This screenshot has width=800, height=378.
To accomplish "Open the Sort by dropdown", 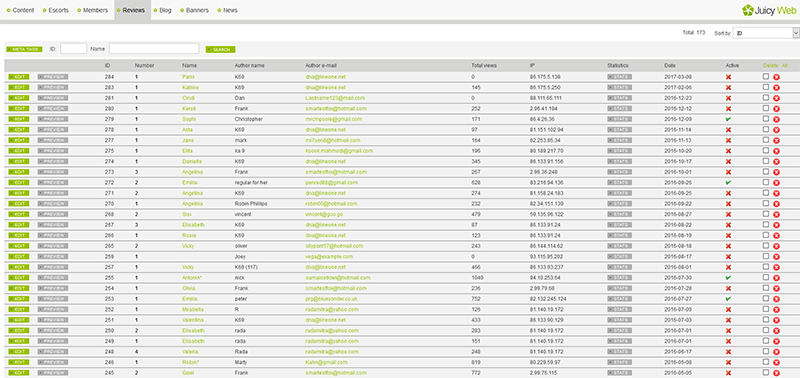I will 766,33.
